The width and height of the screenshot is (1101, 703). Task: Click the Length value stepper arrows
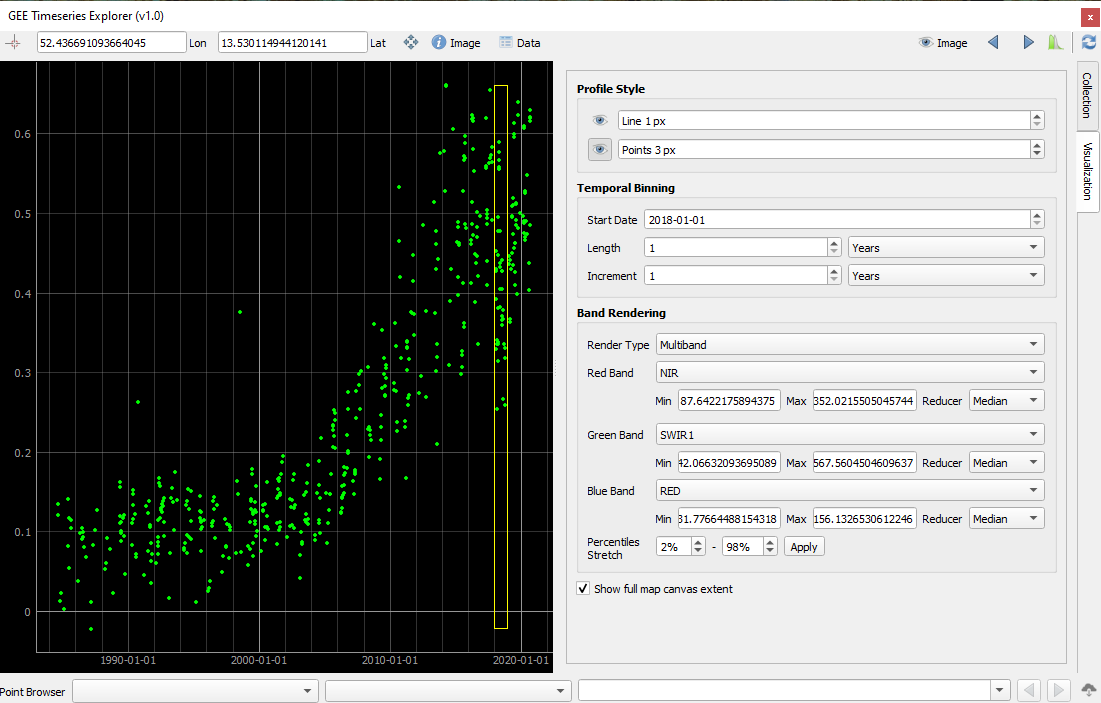point(834,248)
